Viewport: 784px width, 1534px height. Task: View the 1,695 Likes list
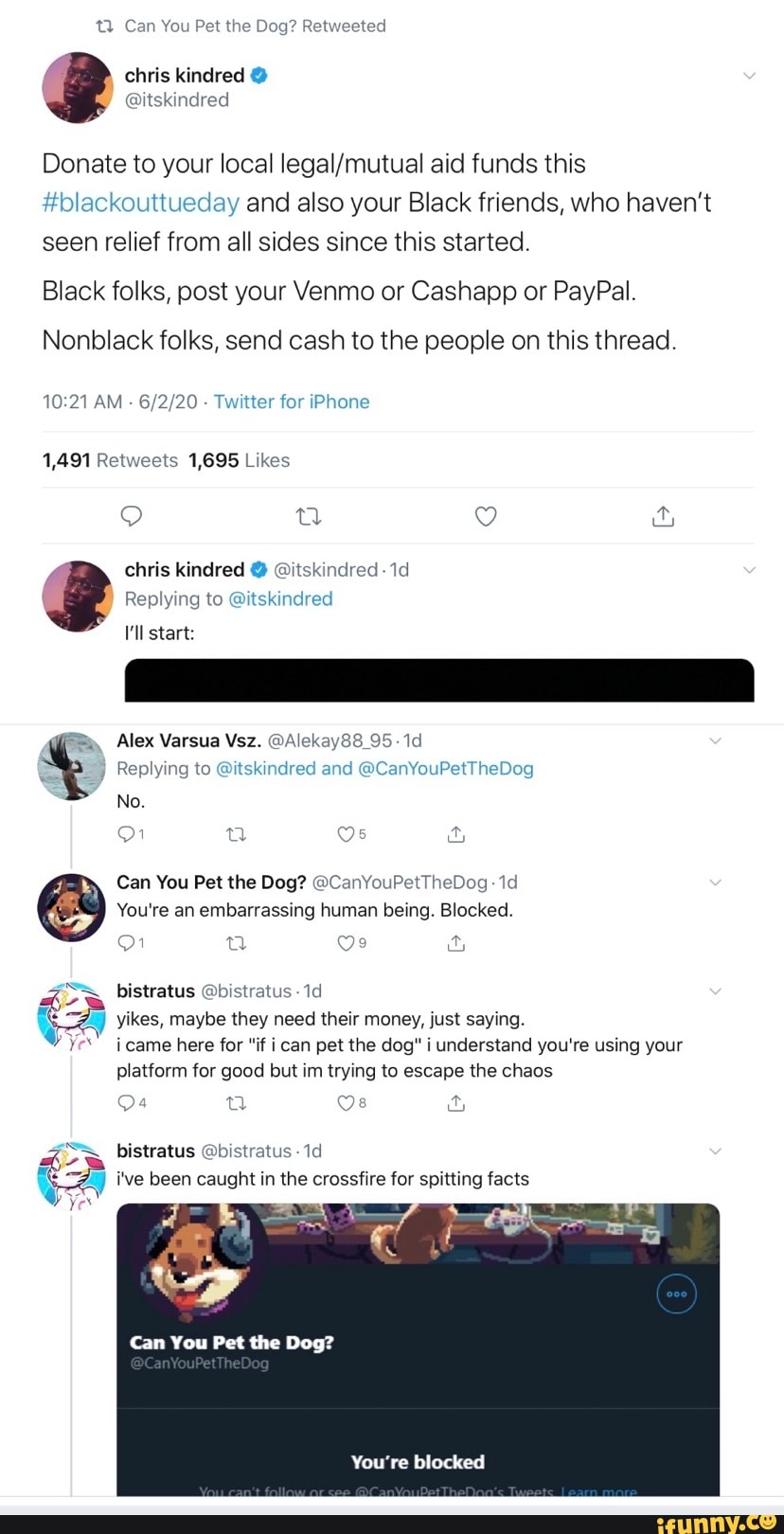click(x=239, y=460)
